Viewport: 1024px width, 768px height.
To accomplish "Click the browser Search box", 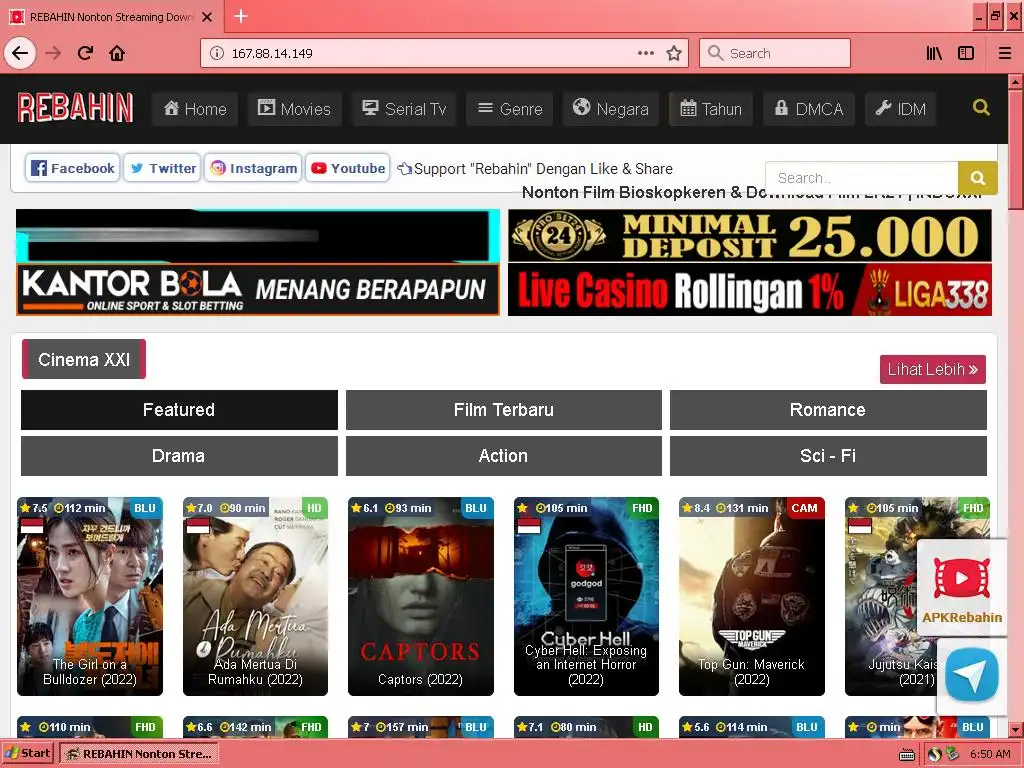I will tap(775, 53).
